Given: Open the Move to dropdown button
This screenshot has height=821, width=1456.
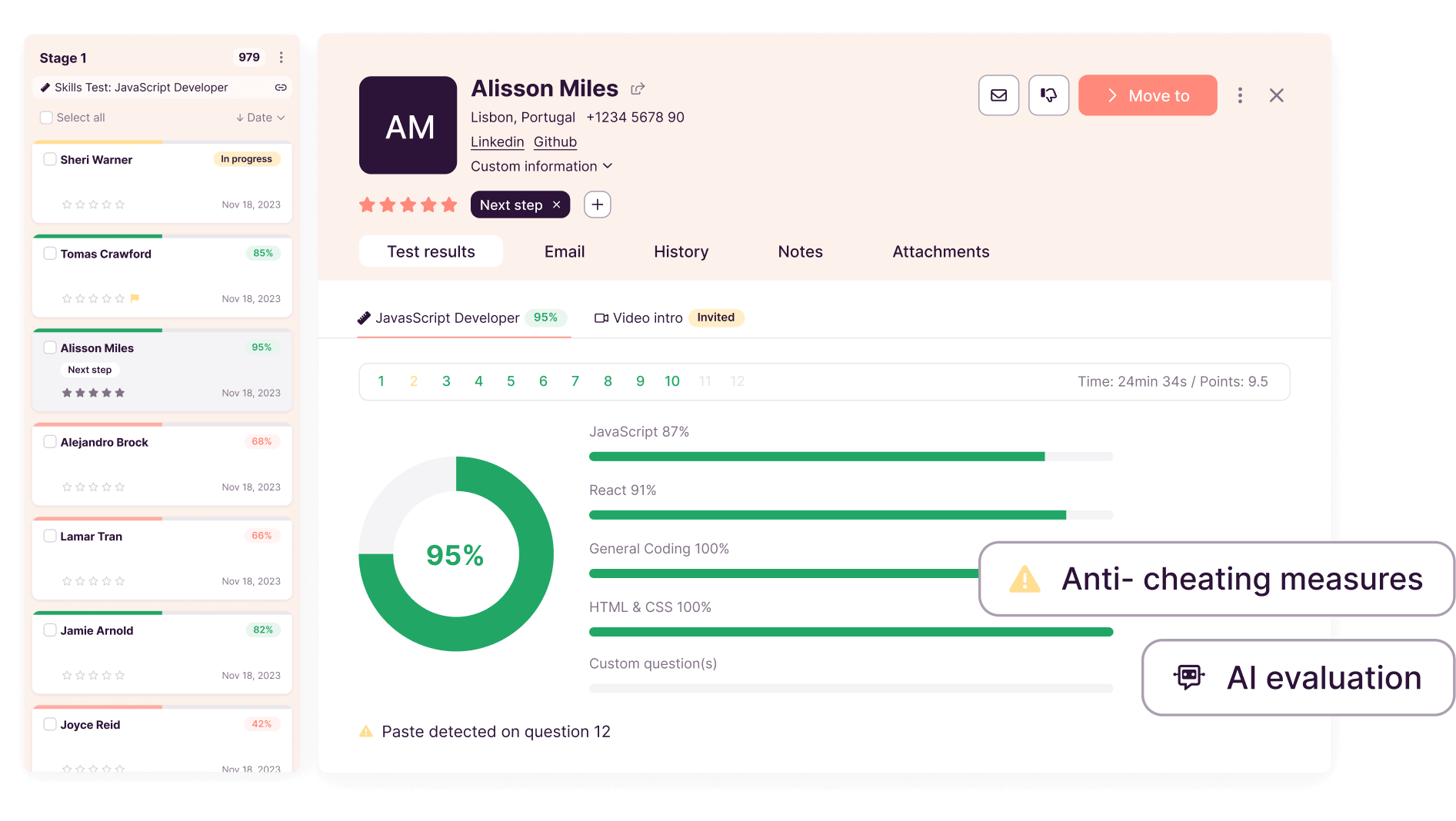Looking at the screenshot, I should pyautogui.click(x=1147, y=95).
